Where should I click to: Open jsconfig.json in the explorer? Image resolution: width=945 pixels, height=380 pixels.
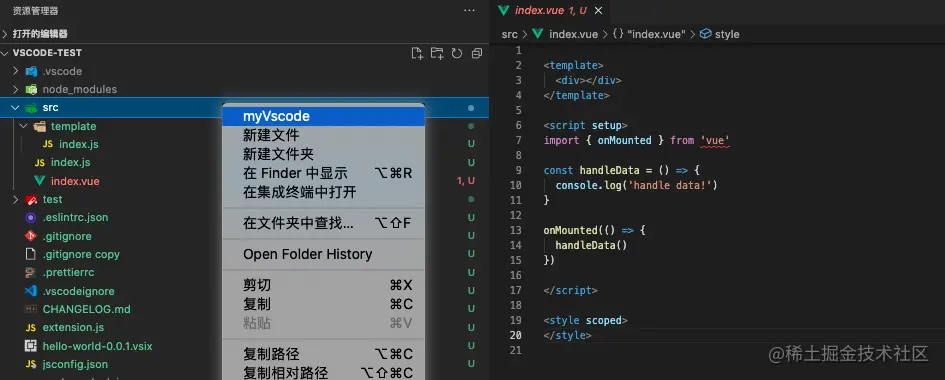click(75, 364)
